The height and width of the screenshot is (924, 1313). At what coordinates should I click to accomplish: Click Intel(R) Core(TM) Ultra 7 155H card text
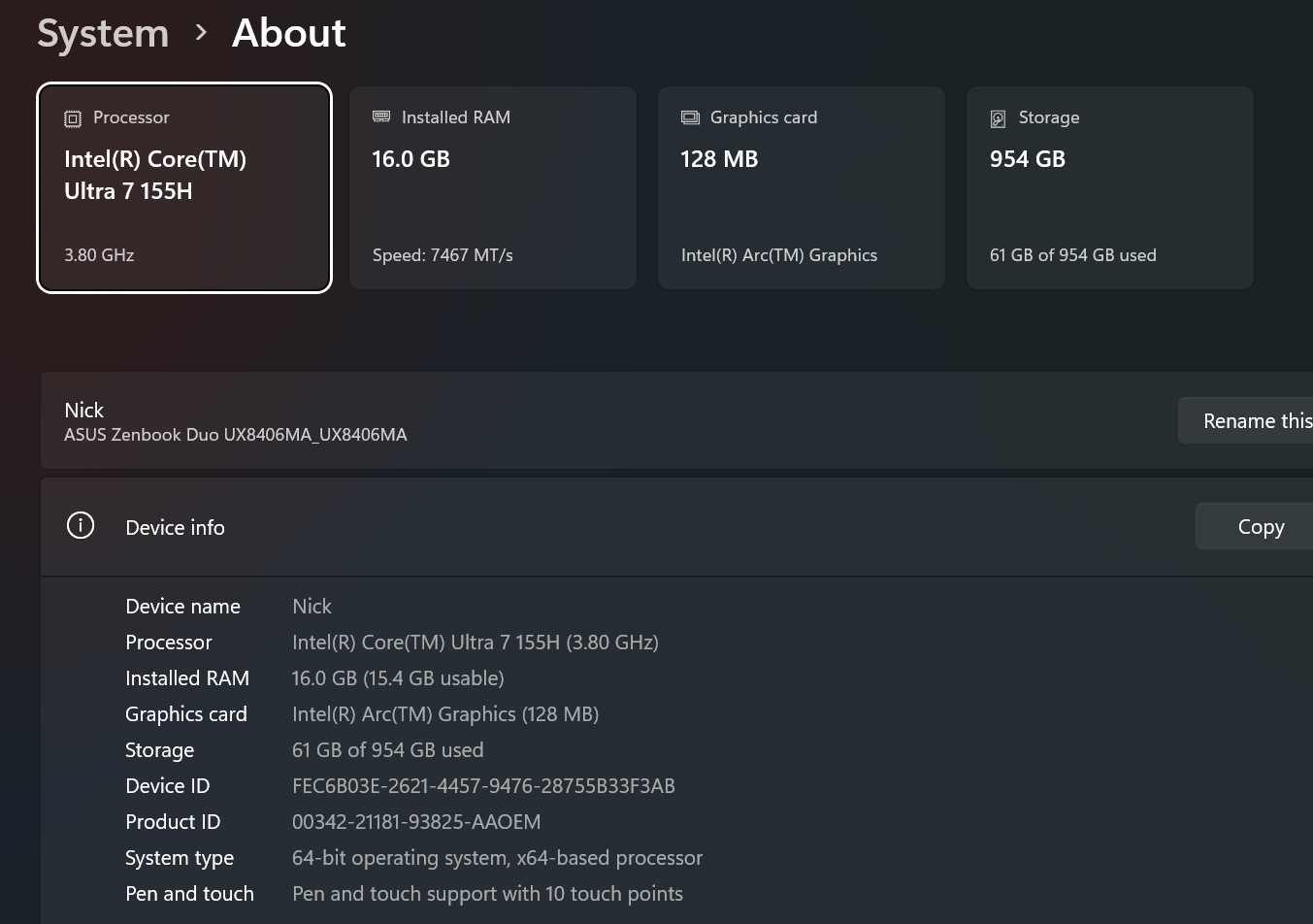(x=155, y=175)
